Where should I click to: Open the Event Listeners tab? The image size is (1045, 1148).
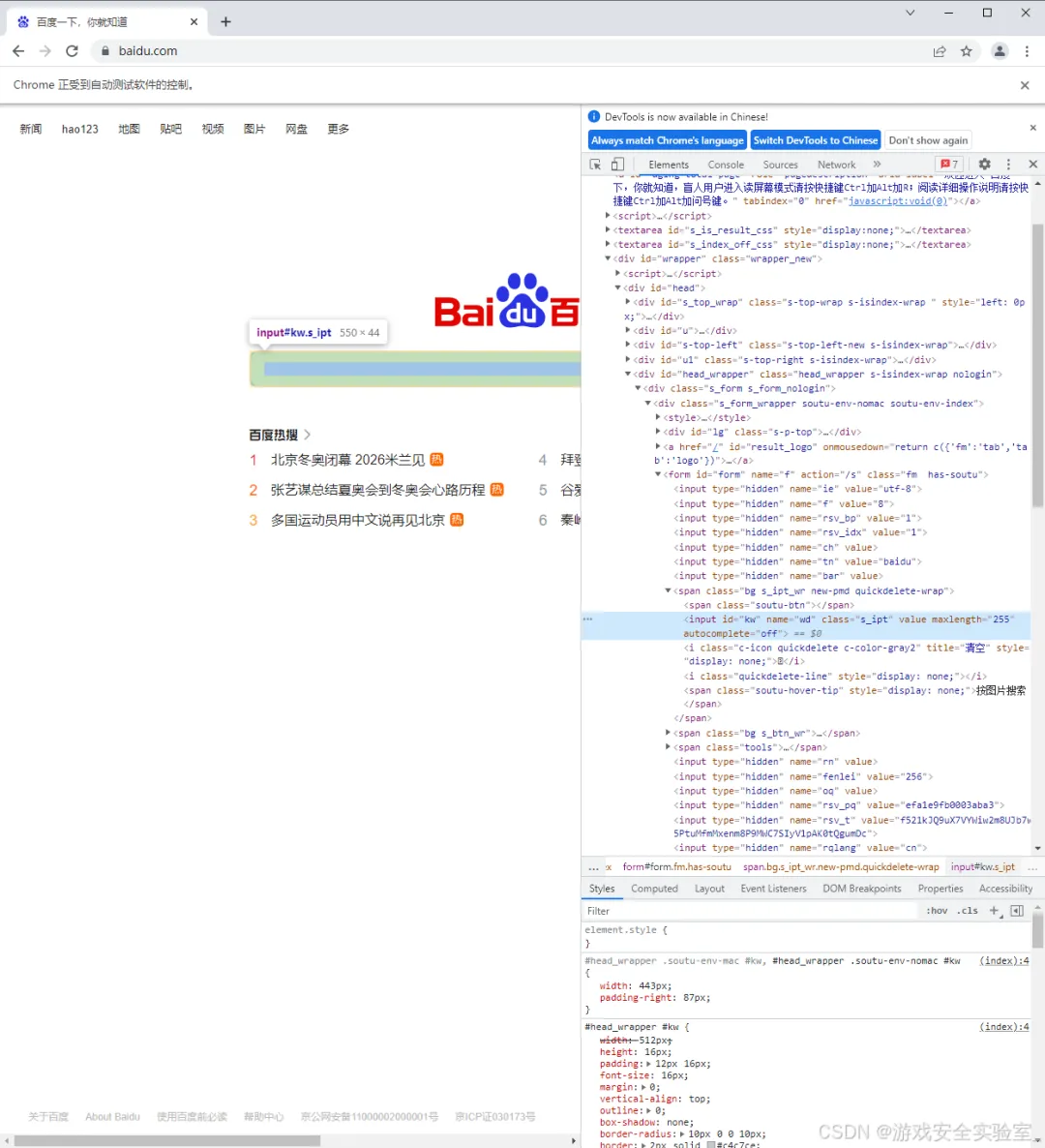773,888
